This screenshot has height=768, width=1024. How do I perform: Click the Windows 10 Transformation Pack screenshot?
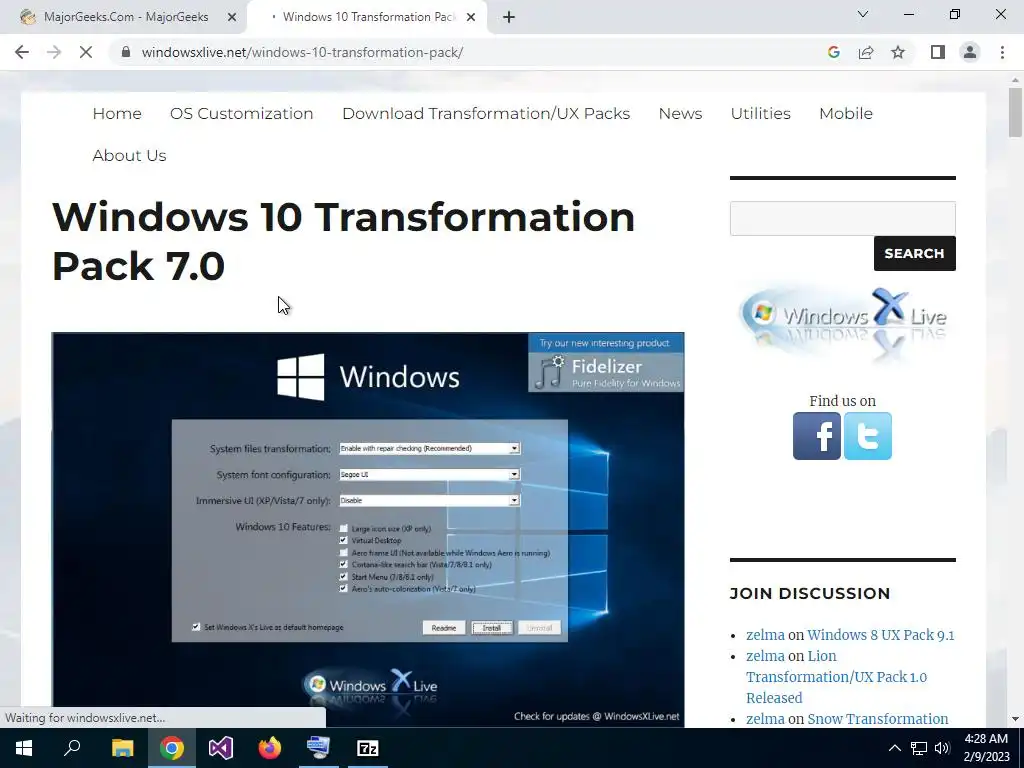click(368, 529)
